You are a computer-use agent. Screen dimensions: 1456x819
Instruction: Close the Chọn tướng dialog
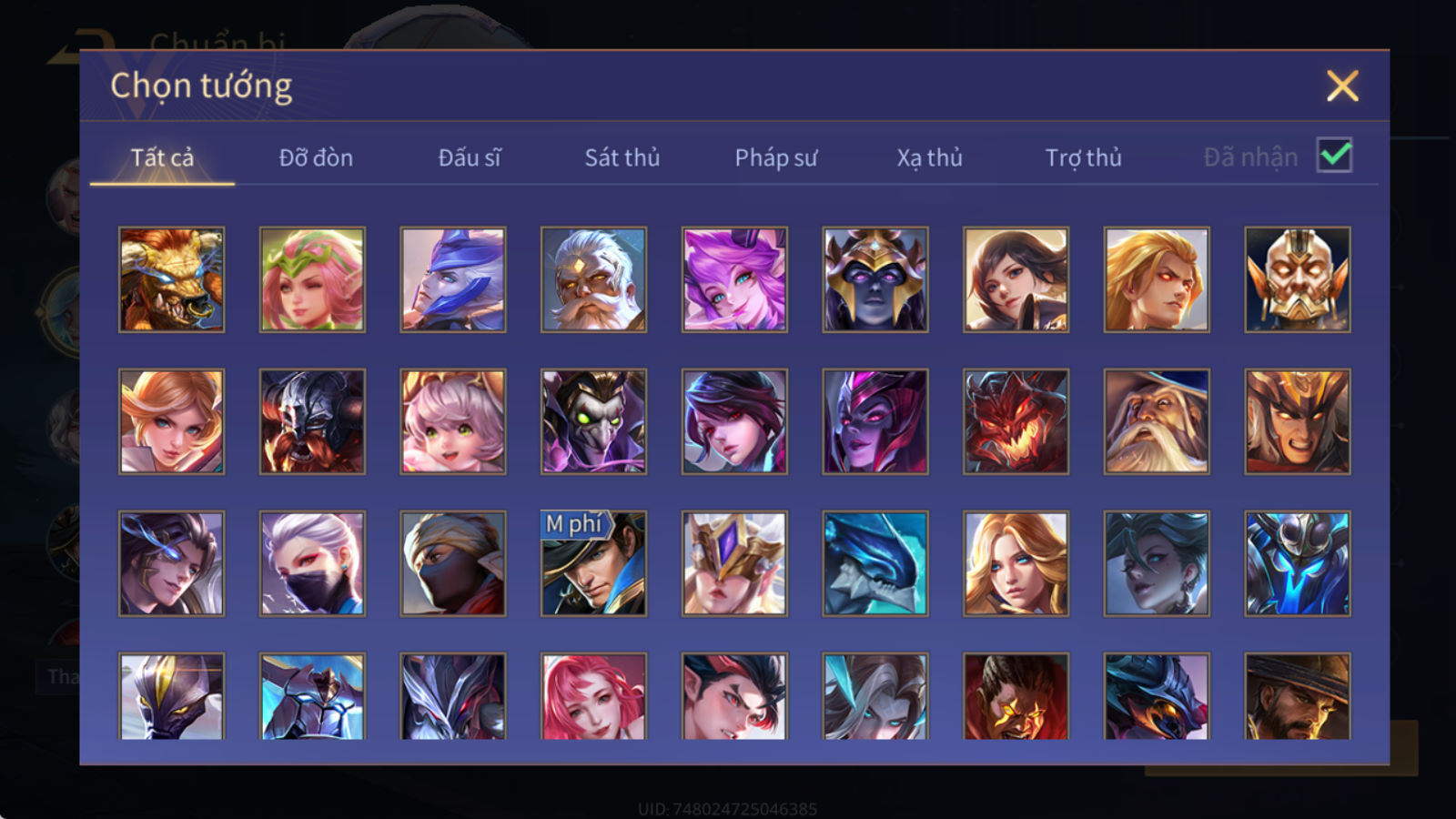[x=1342, y=86]
